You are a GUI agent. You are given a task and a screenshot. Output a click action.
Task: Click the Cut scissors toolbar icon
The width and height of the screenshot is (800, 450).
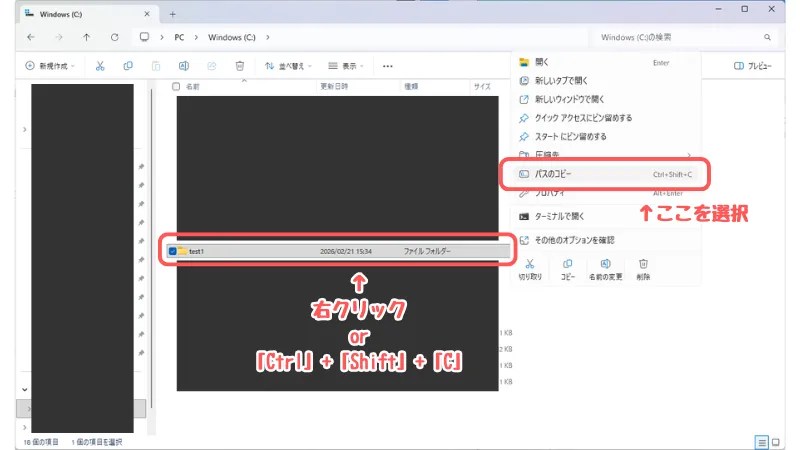(100, 66)
